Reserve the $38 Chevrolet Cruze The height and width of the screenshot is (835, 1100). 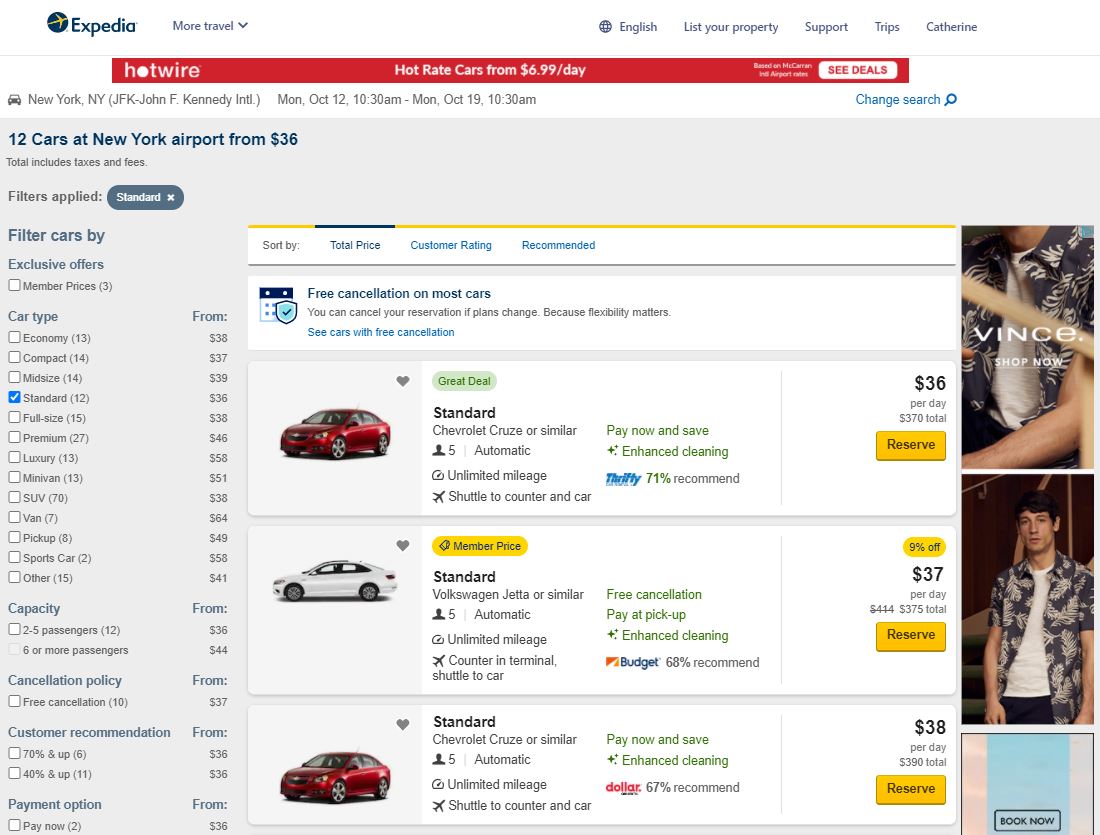[911, 789]
